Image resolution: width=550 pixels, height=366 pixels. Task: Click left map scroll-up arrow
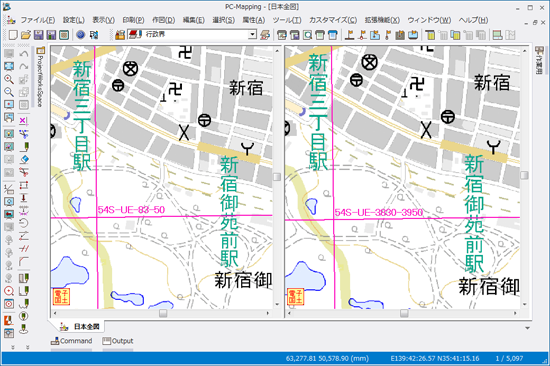tap(277, 51)
